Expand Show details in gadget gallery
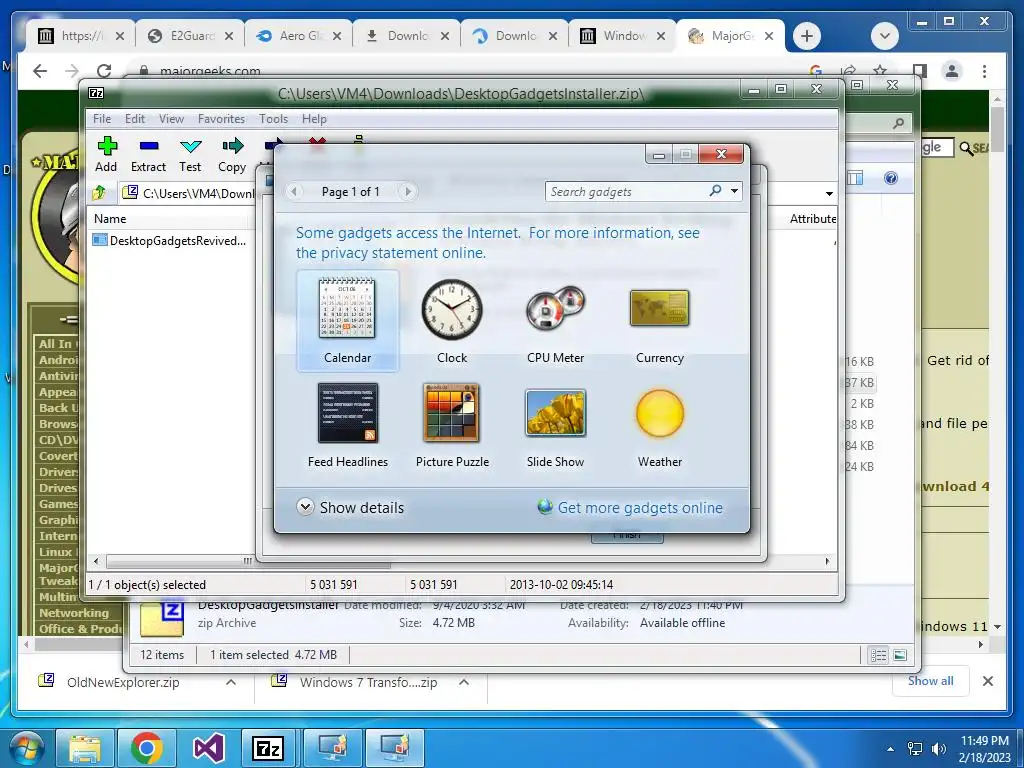1024x768 pixels. pos(351,507)
